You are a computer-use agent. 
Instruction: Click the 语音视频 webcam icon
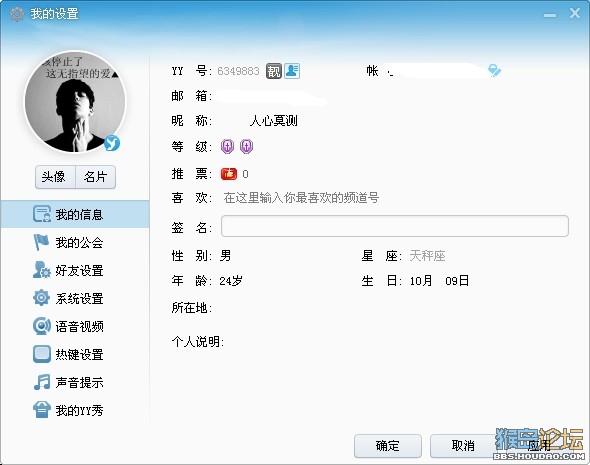coord(41,326)
